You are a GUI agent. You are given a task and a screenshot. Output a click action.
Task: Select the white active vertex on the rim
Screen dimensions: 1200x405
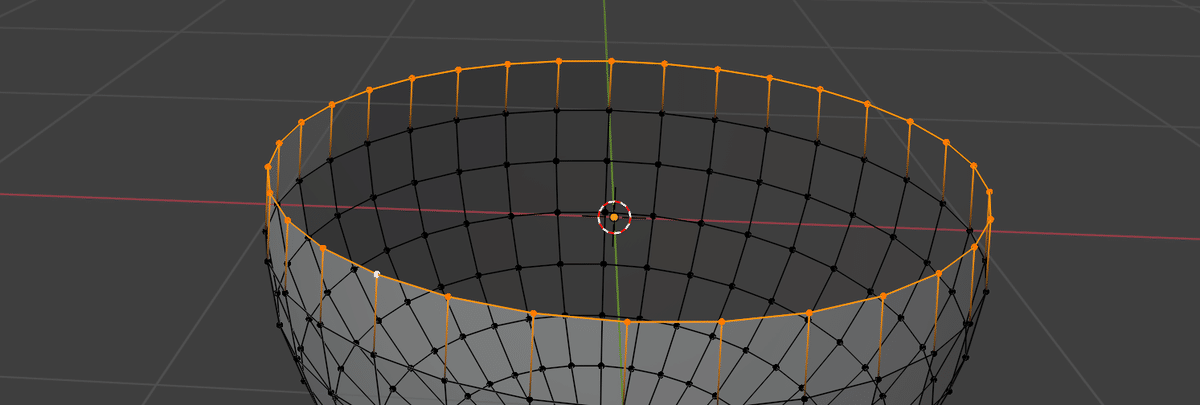click(x=377, y=273)
